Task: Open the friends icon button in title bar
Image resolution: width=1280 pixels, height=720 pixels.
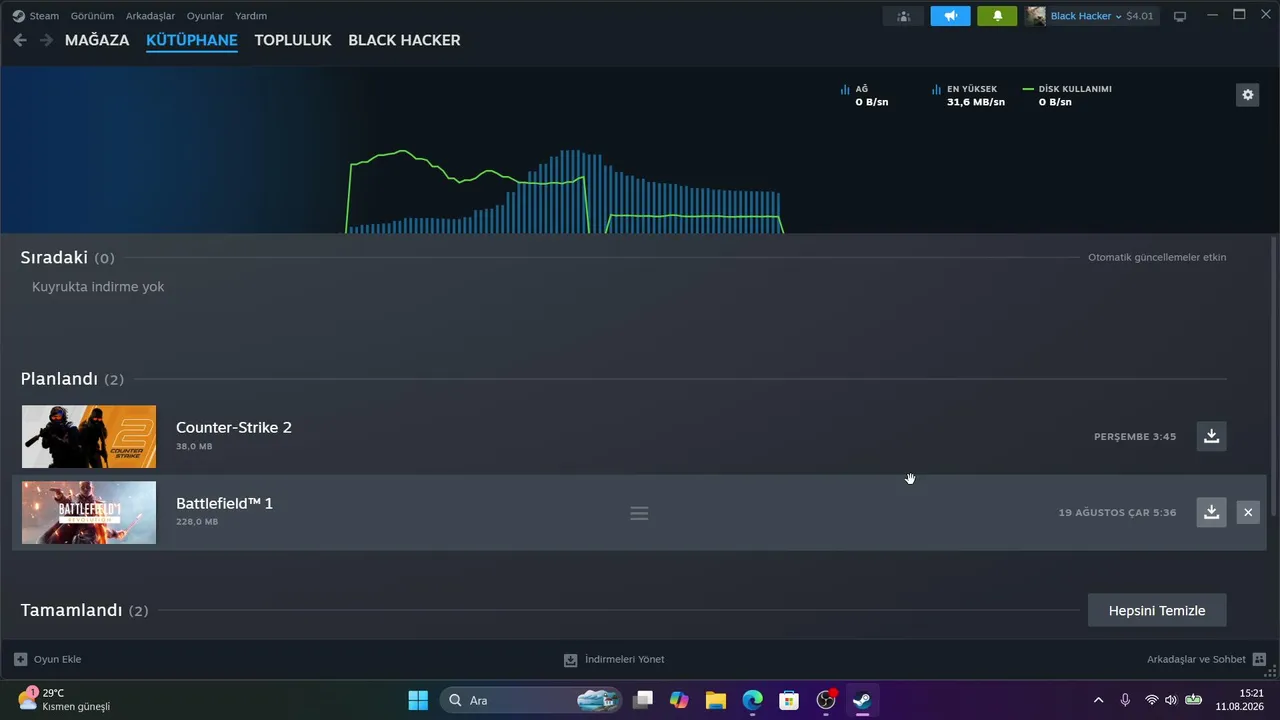Action: click(x=903, y=16)
